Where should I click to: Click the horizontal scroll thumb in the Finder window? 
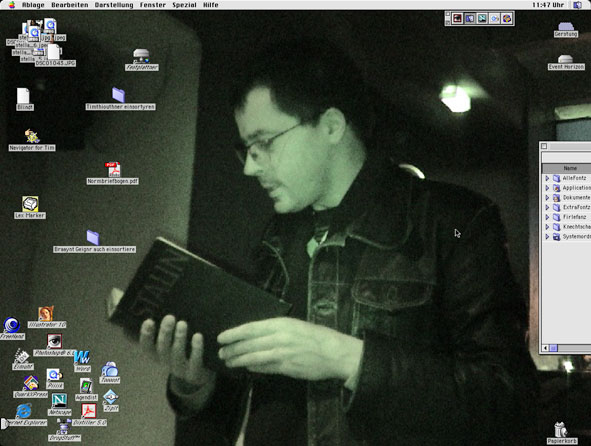(x=553, y=348)
